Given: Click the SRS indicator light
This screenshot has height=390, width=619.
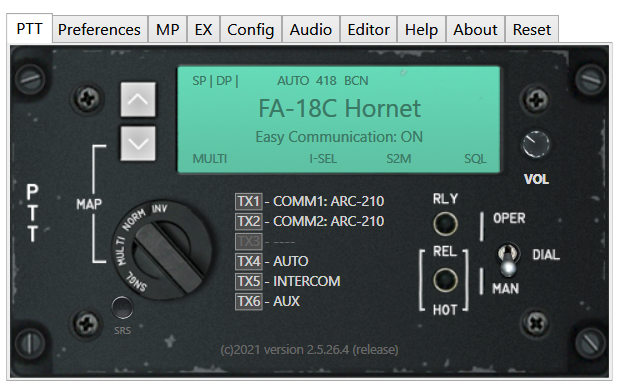Looking at the screenshot, I should 122,308.
